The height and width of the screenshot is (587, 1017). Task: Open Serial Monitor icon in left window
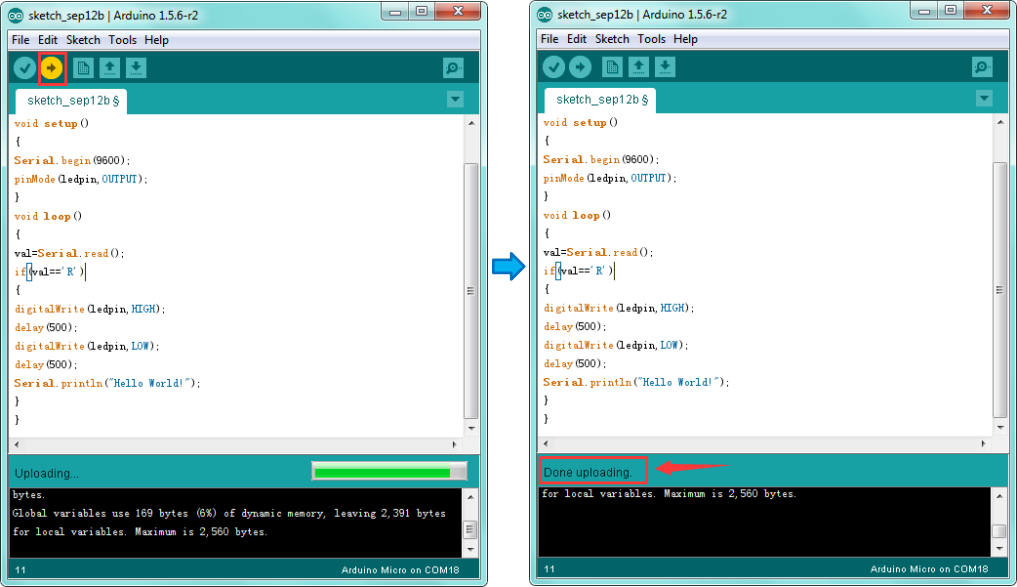coord(453,67)
